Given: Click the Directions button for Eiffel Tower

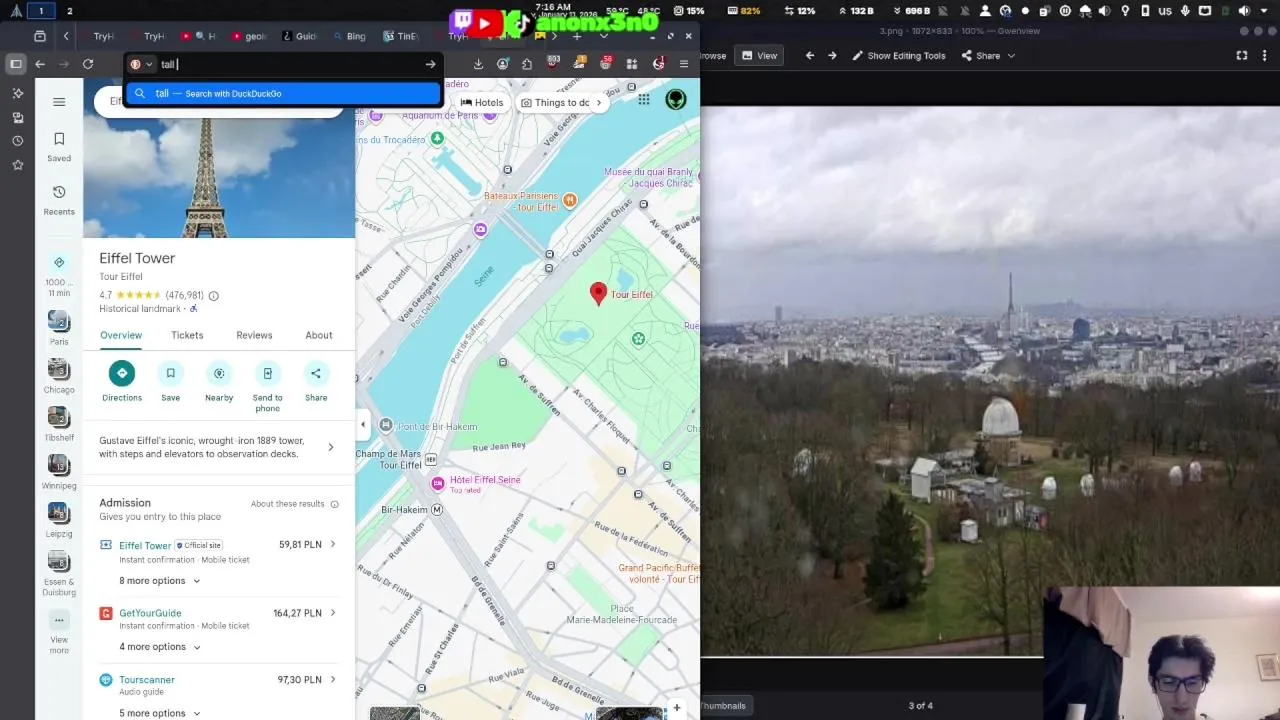Looking at the screenshot, I should (x=122, y=373).
